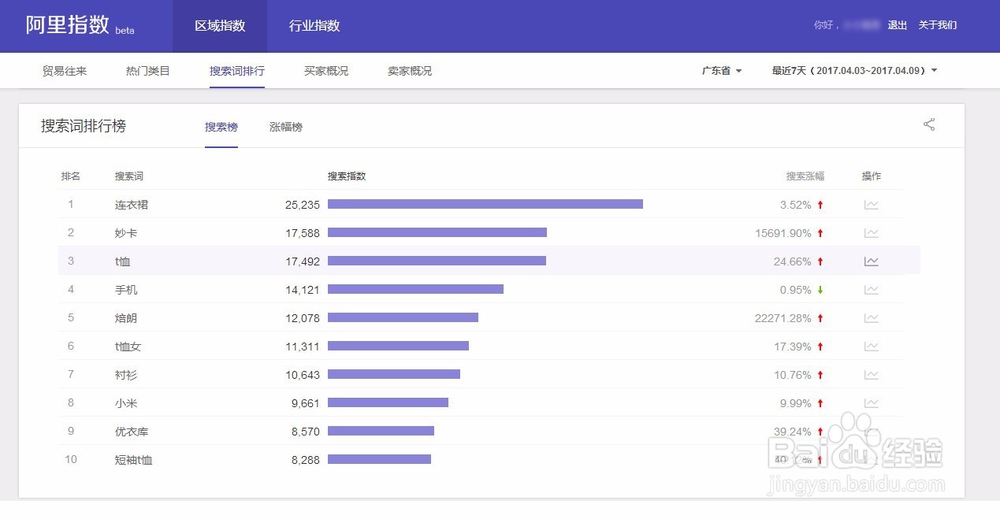Screen dimensions: 1000x519
Task: Click search term 短袖t恤
Action: point(133,460)
